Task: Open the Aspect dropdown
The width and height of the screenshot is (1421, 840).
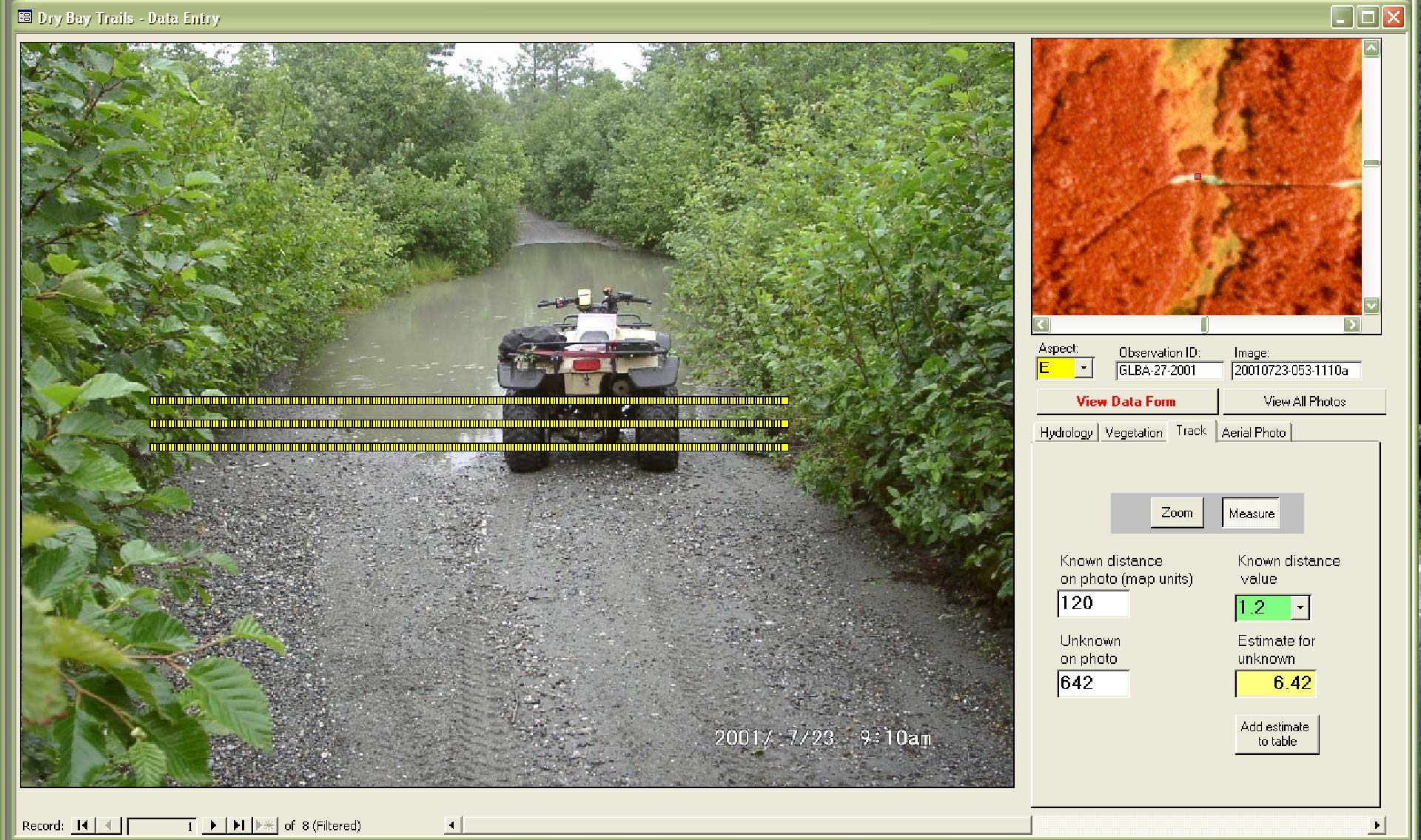Action: click(1084, 368)
